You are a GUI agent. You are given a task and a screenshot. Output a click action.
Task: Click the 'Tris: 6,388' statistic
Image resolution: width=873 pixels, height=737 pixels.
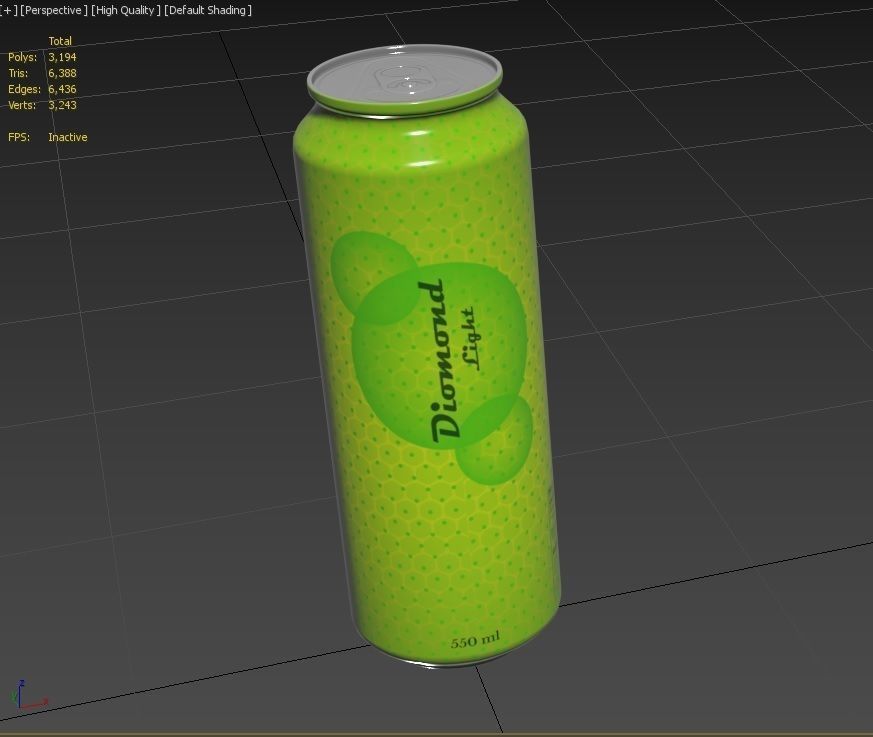point(42,73)
